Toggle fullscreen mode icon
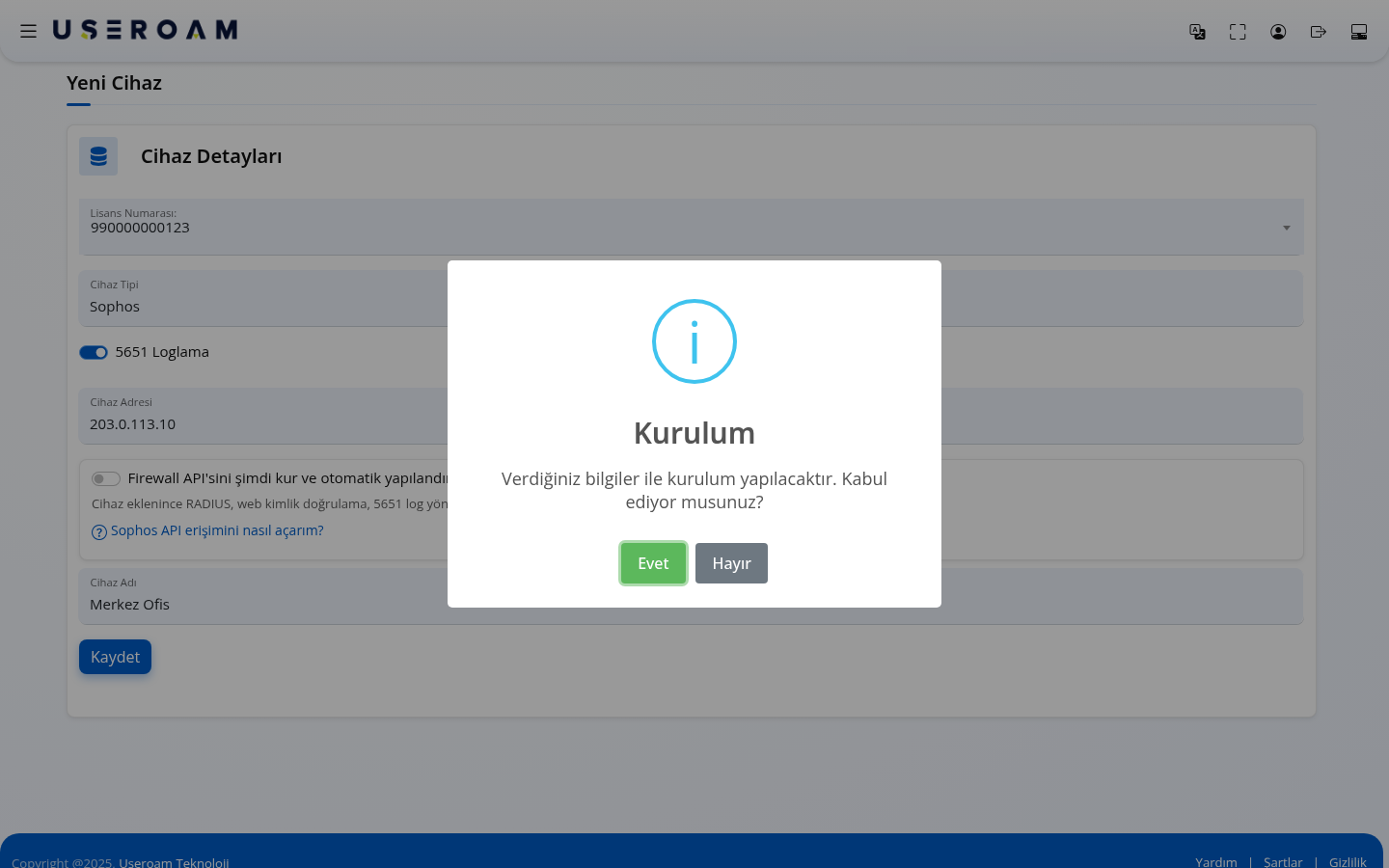 tap(1238, 32)
